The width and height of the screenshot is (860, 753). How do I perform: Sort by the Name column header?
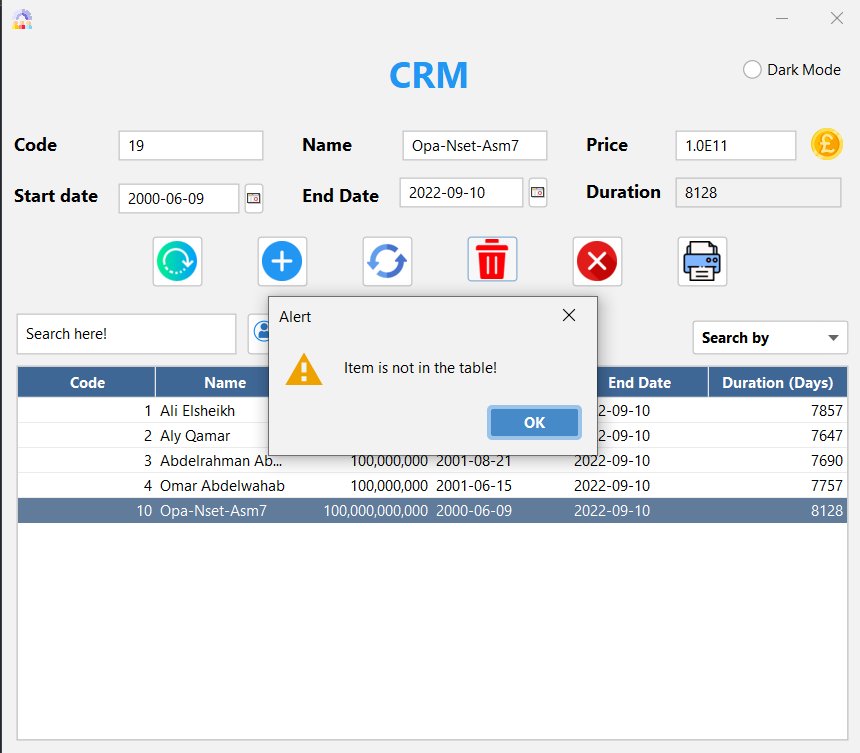pos(213,382)
